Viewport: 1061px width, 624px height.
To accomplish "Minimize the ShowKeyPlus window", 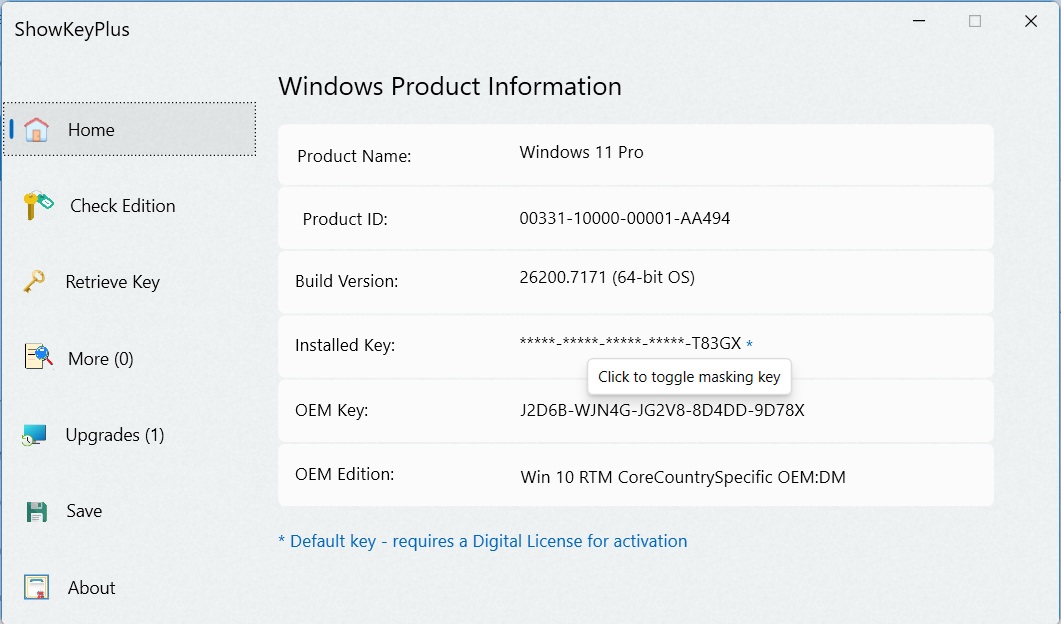I will (x=919, y=21).
